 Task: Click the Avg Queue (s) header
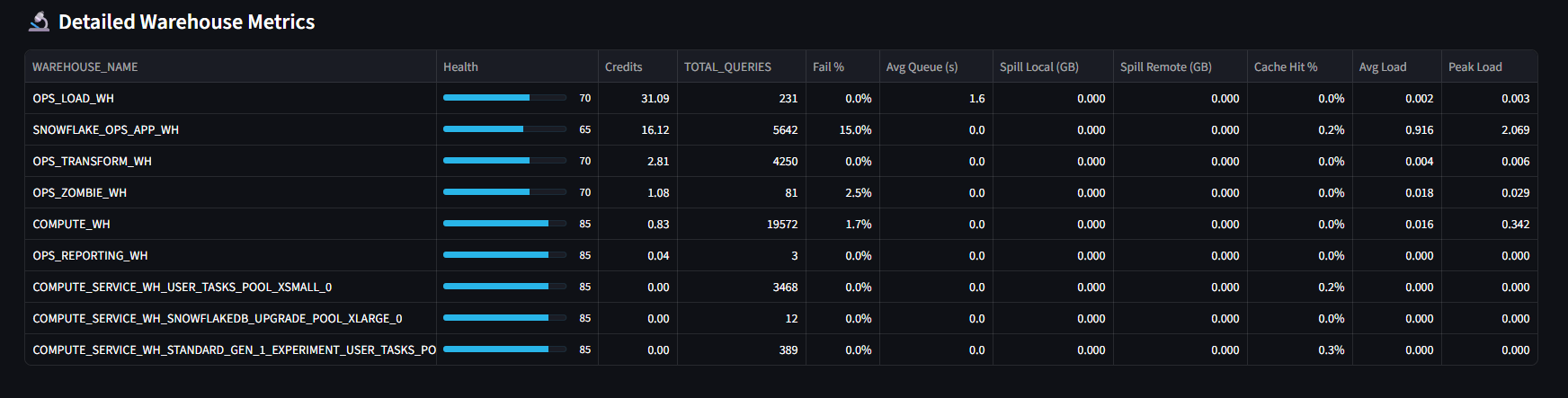922,67
